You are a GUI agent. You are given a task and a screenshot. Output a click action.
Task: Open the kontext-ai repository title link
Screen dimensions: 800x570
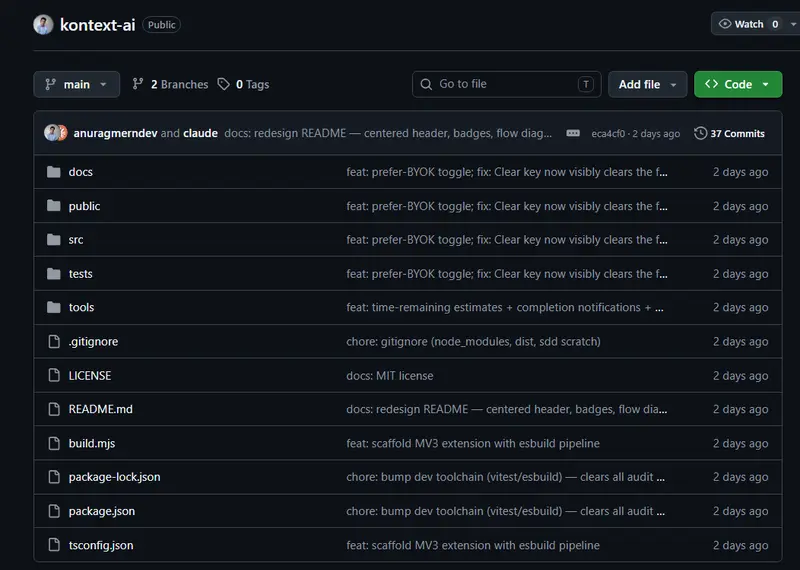point(97,24)
